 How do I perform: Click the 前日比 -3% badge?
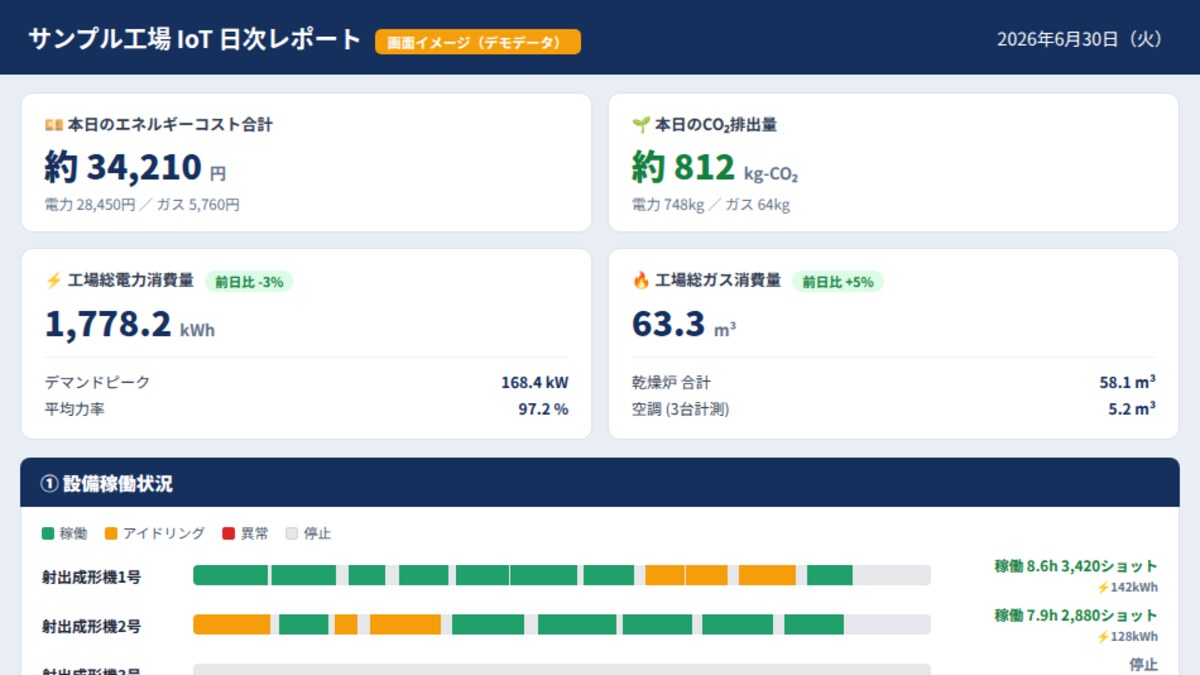(249, 282)
